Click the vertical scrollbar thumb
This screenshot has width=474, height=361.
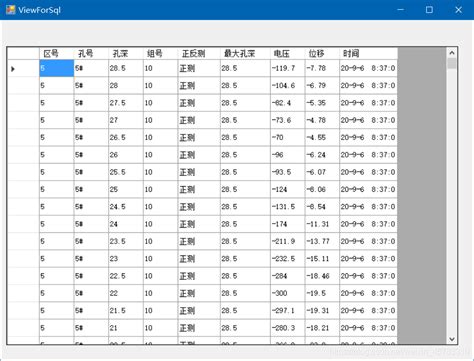click(x=452, y=63)
